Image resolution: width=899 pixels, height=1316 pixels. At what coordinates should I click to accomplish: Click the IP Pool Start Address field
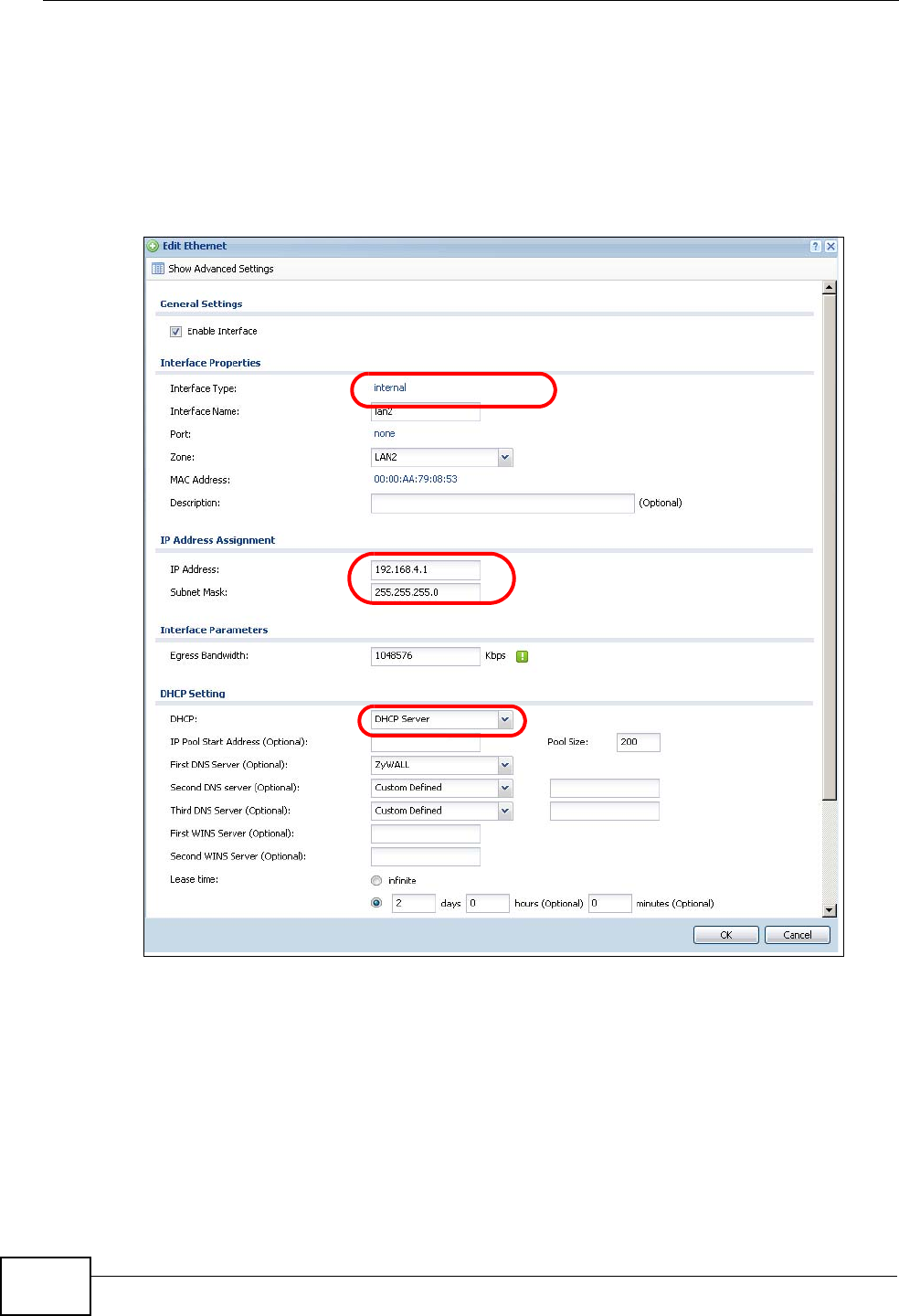pyautogui.click(x=426, y=743)
